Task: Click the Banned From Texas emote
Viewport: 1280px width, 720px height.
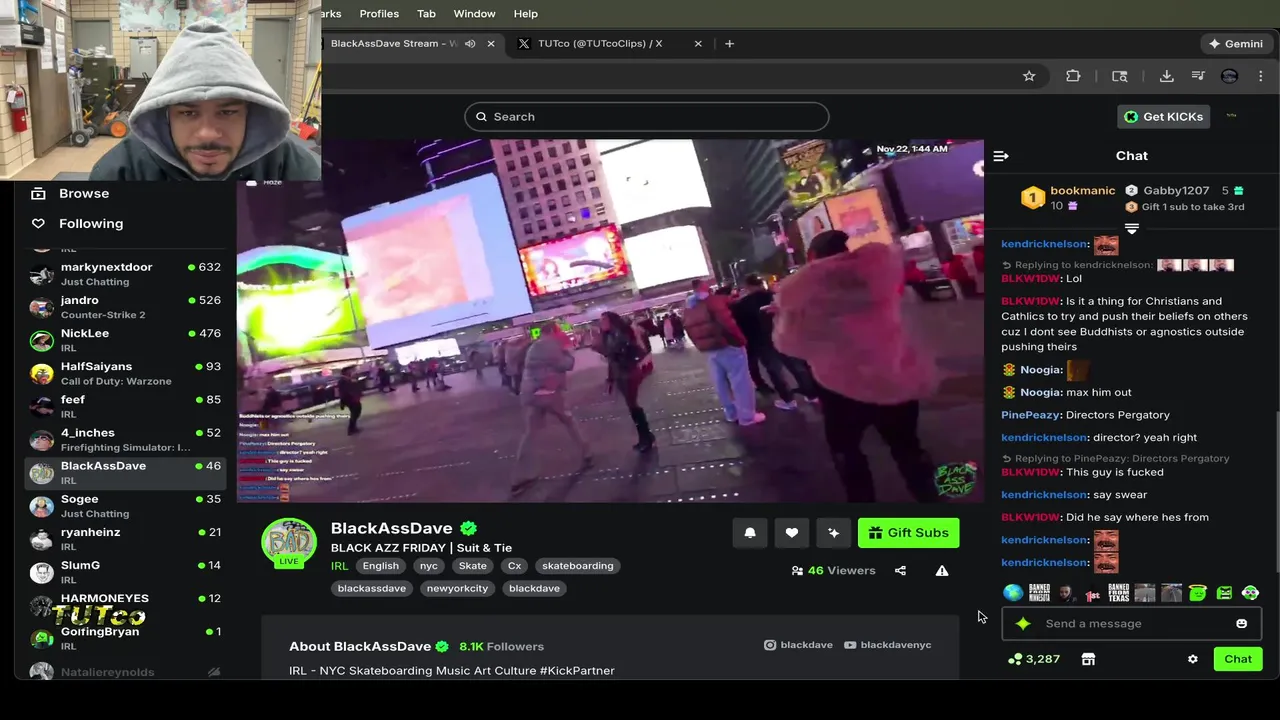Action: [x=1119, y=593]
